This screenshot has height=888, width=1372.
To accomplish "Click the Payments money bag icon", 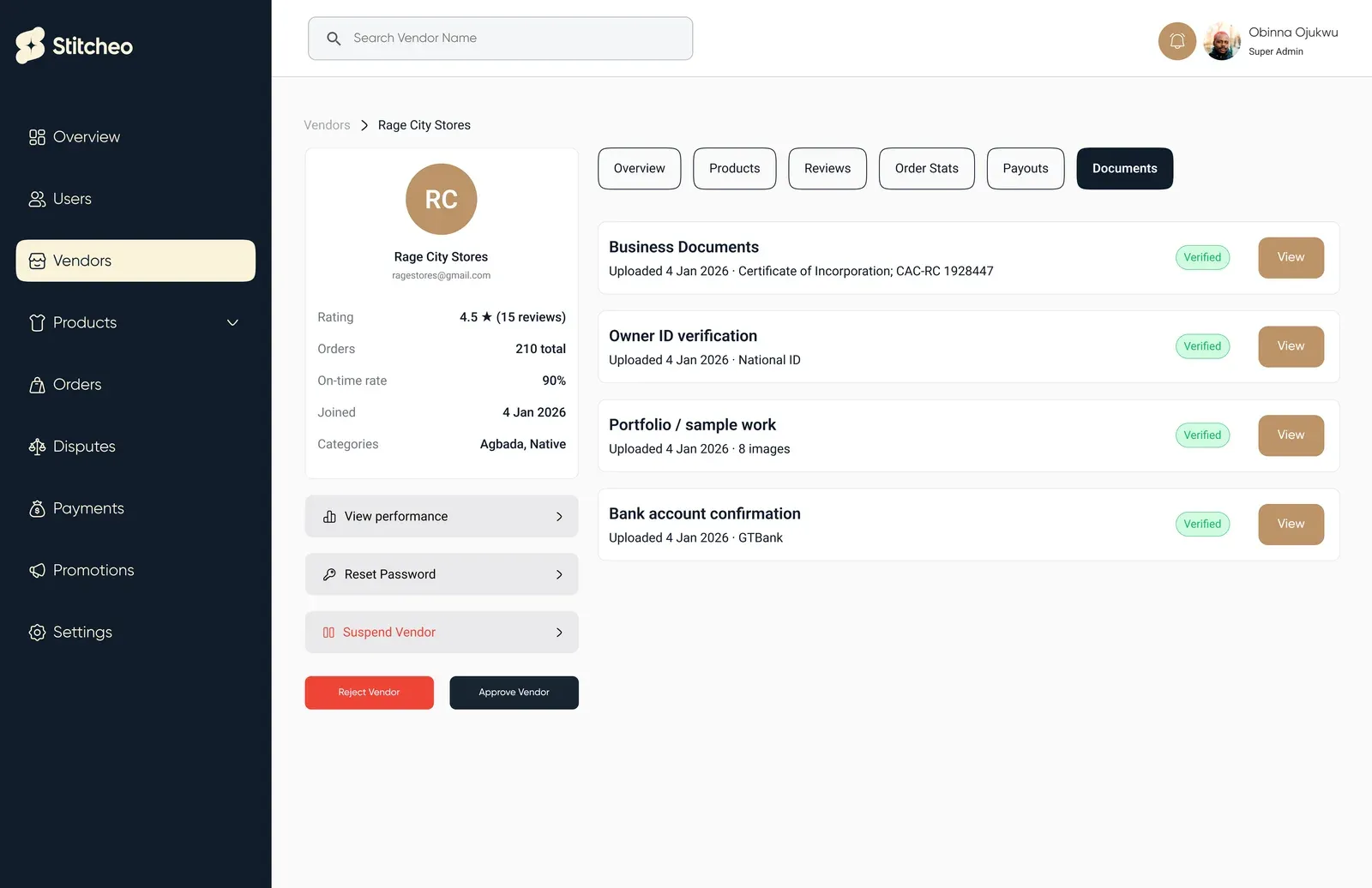I will (x=37, y=508).
